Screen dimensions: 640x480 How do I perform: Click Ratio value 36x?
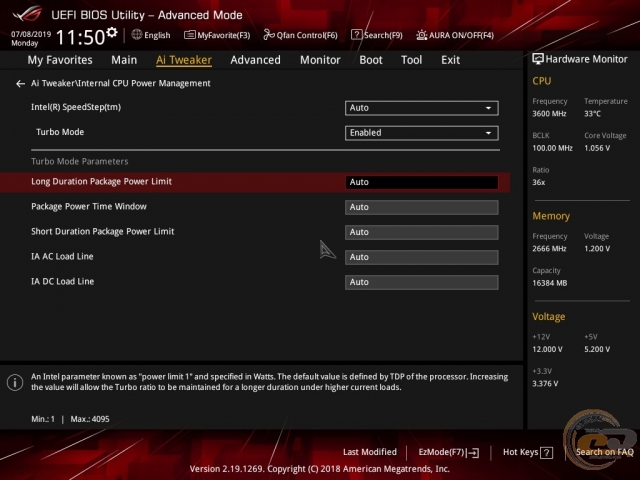(x=539, y=182)
